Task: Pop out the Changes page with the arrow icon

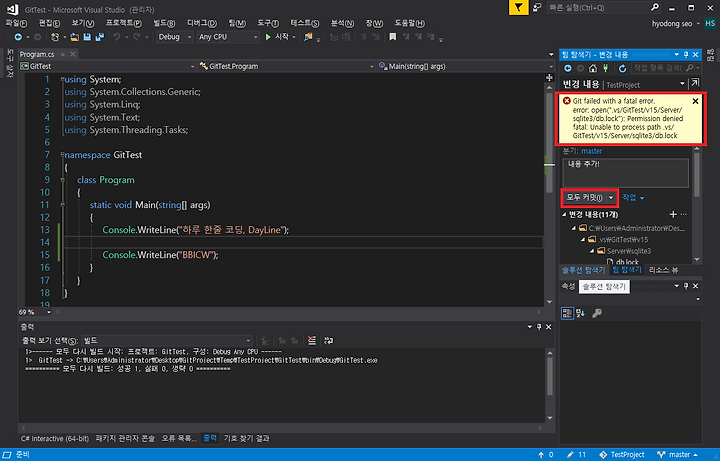Action: 695,82
